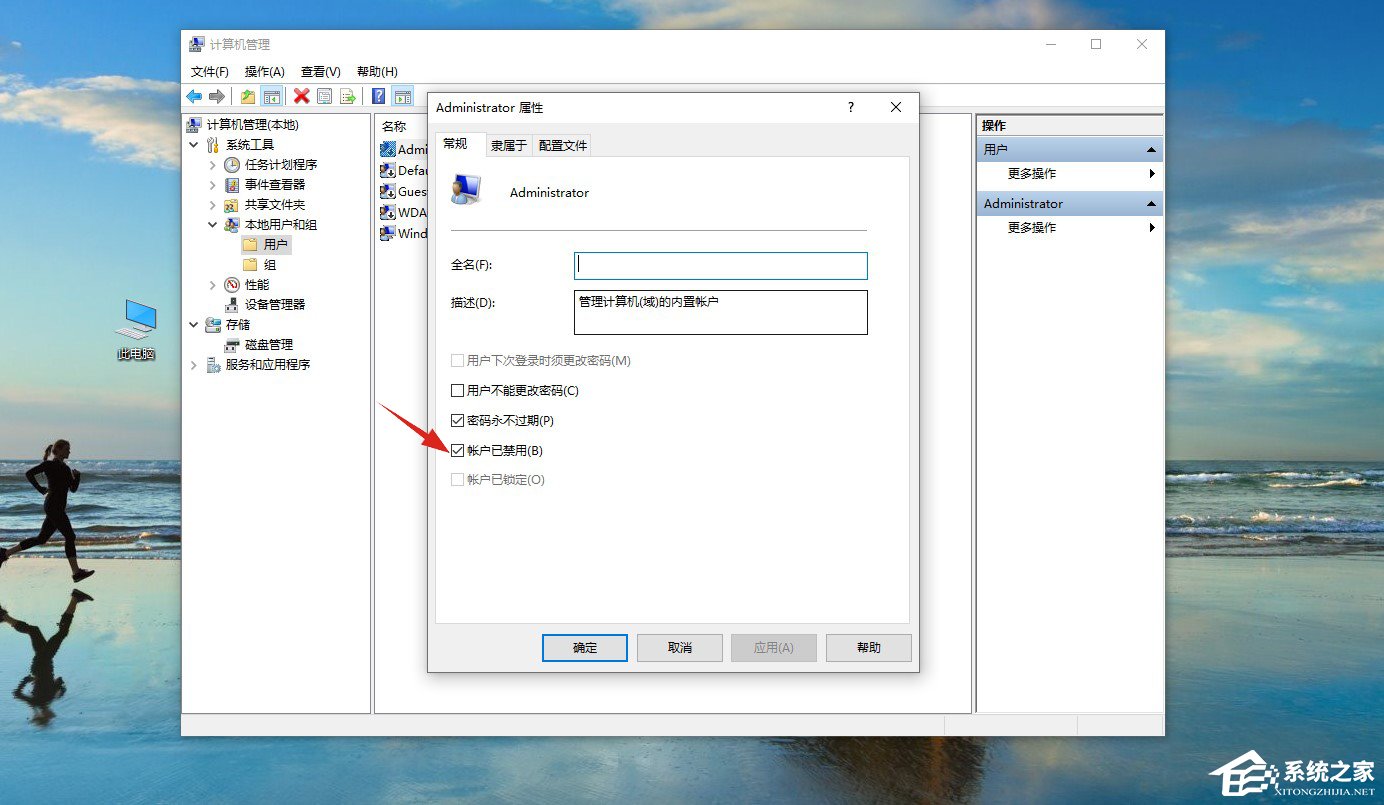The image size is (1384, 805).
Task: Click the Forward arrow in the toolbar
Action: 216,97
